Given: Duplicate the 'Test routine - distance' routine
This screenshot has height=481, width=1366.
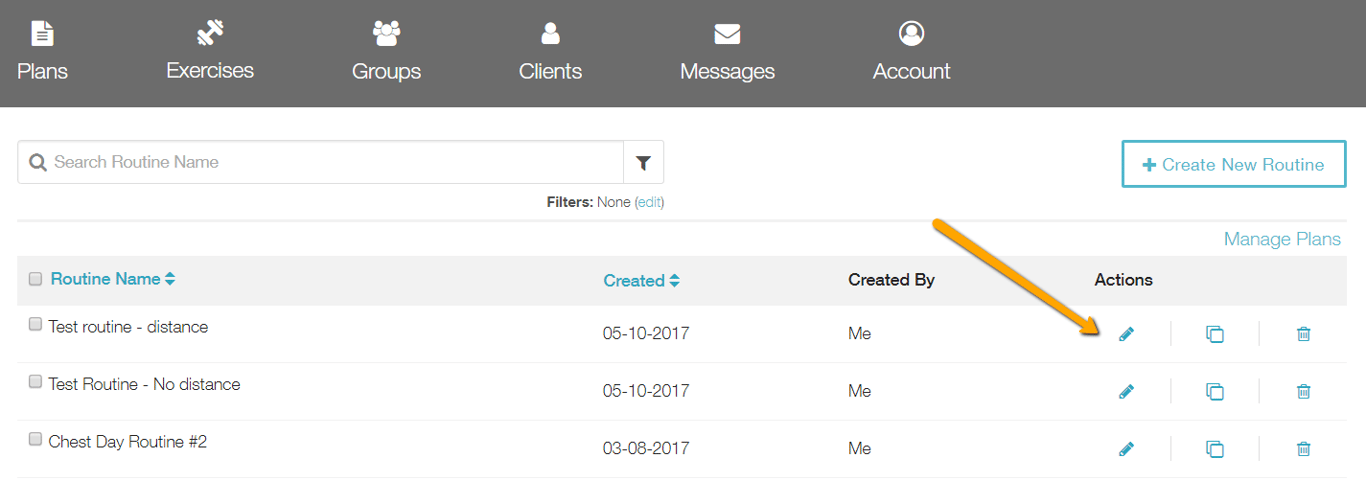Looking at the screenshot, I should (x=1215, y=334).
